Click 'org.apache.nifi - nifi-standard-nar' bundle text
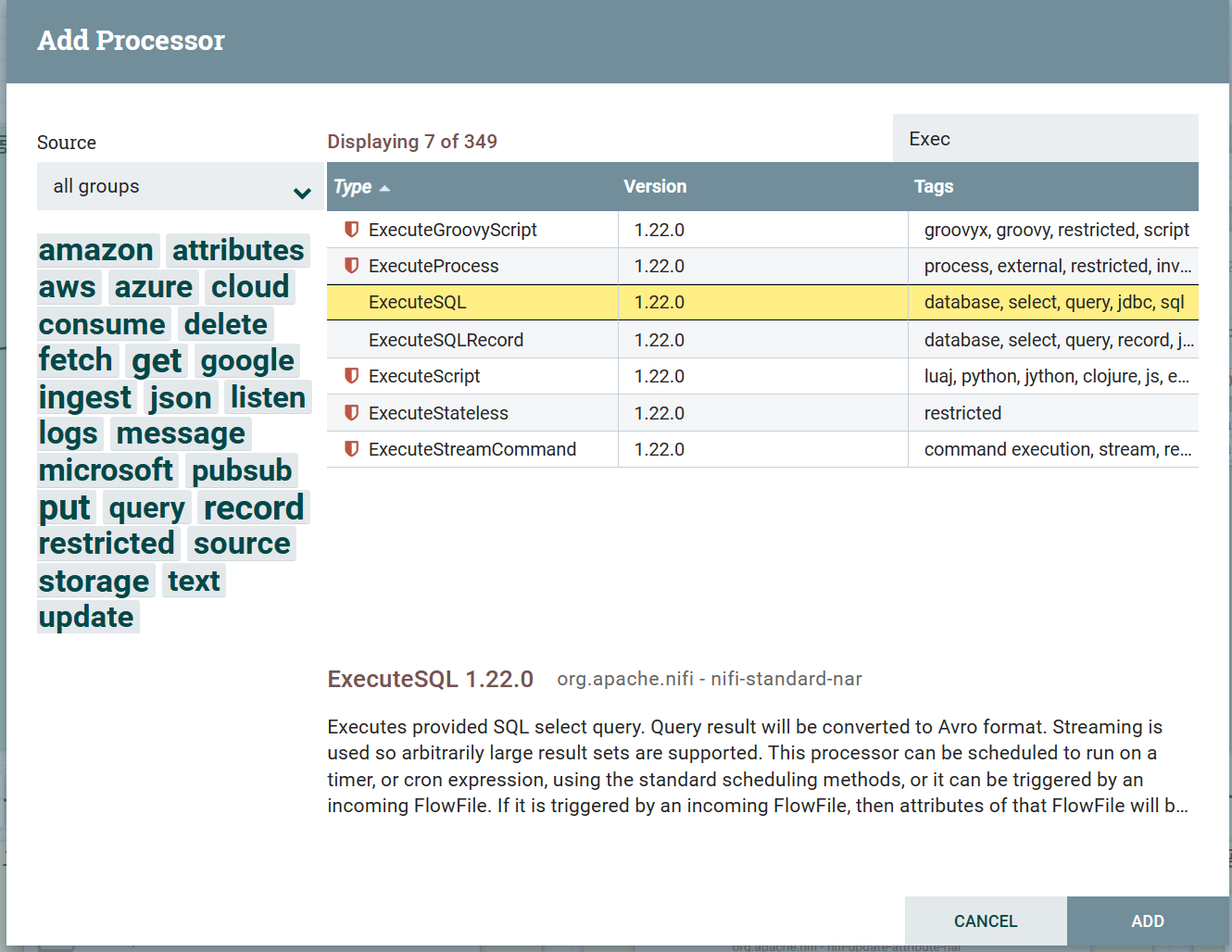Image resolution: width=1232 pixels, height=952 pixels. coord(710,679)
